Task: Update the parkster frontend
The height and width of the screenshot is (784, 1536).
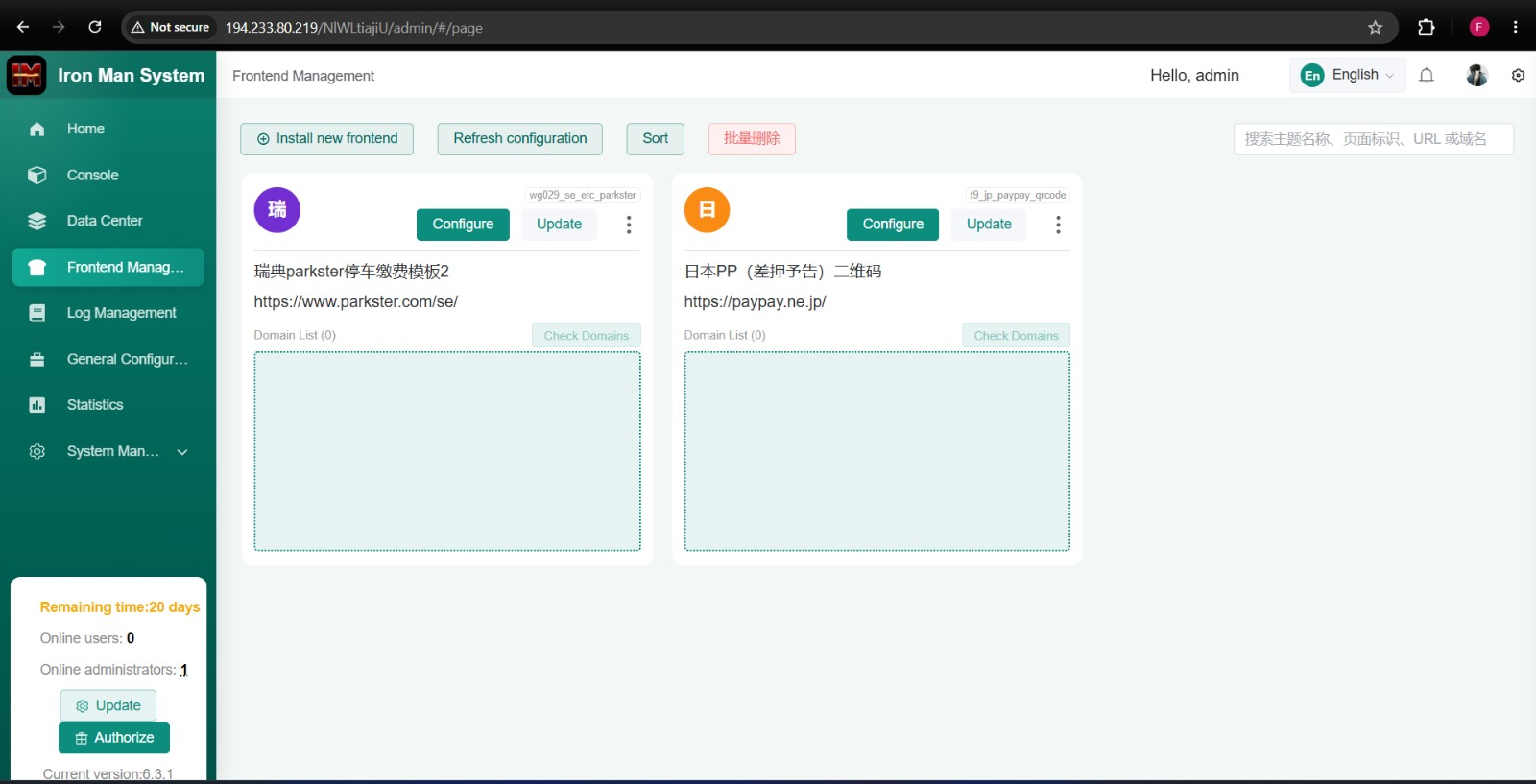Action: point(559,225)
